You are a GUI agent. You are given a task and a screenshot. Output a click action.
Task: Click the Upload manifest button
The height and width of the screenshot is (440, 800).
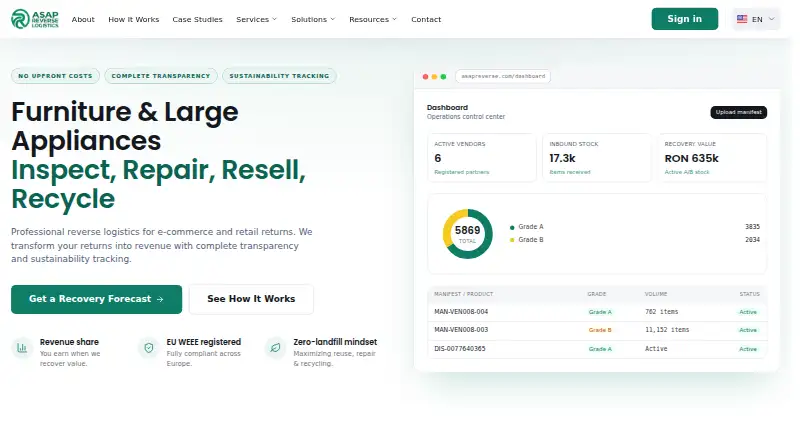(738, 112)
